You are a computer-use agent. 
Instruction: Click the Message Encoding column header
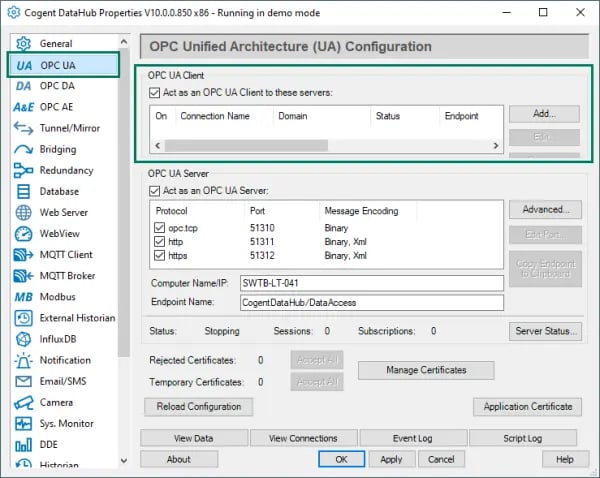coord(361,211)
